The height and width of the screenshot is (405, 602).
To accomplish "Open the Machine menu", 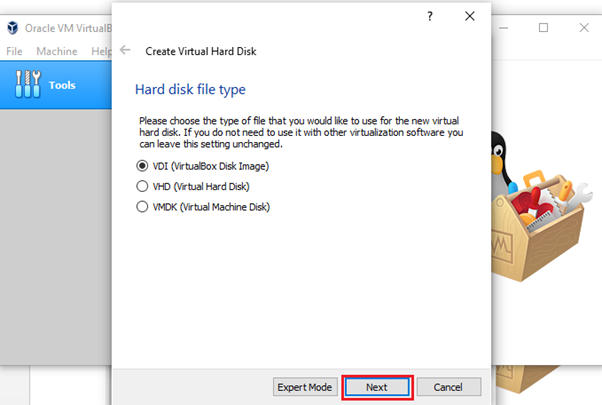I will [x=56, y=51].
